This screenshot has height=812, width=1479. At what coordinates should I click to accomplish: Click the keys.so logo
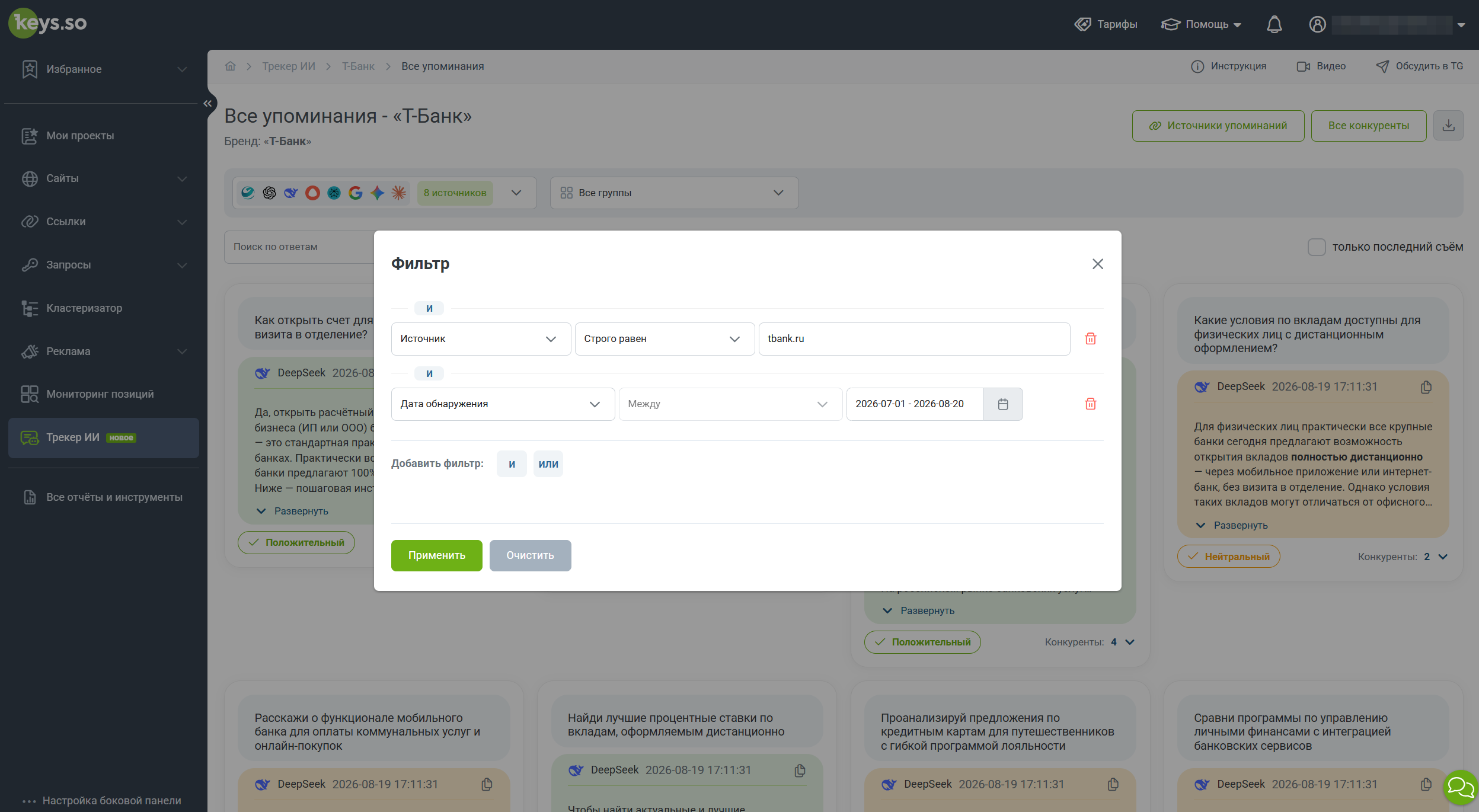[x=48, y=23]
